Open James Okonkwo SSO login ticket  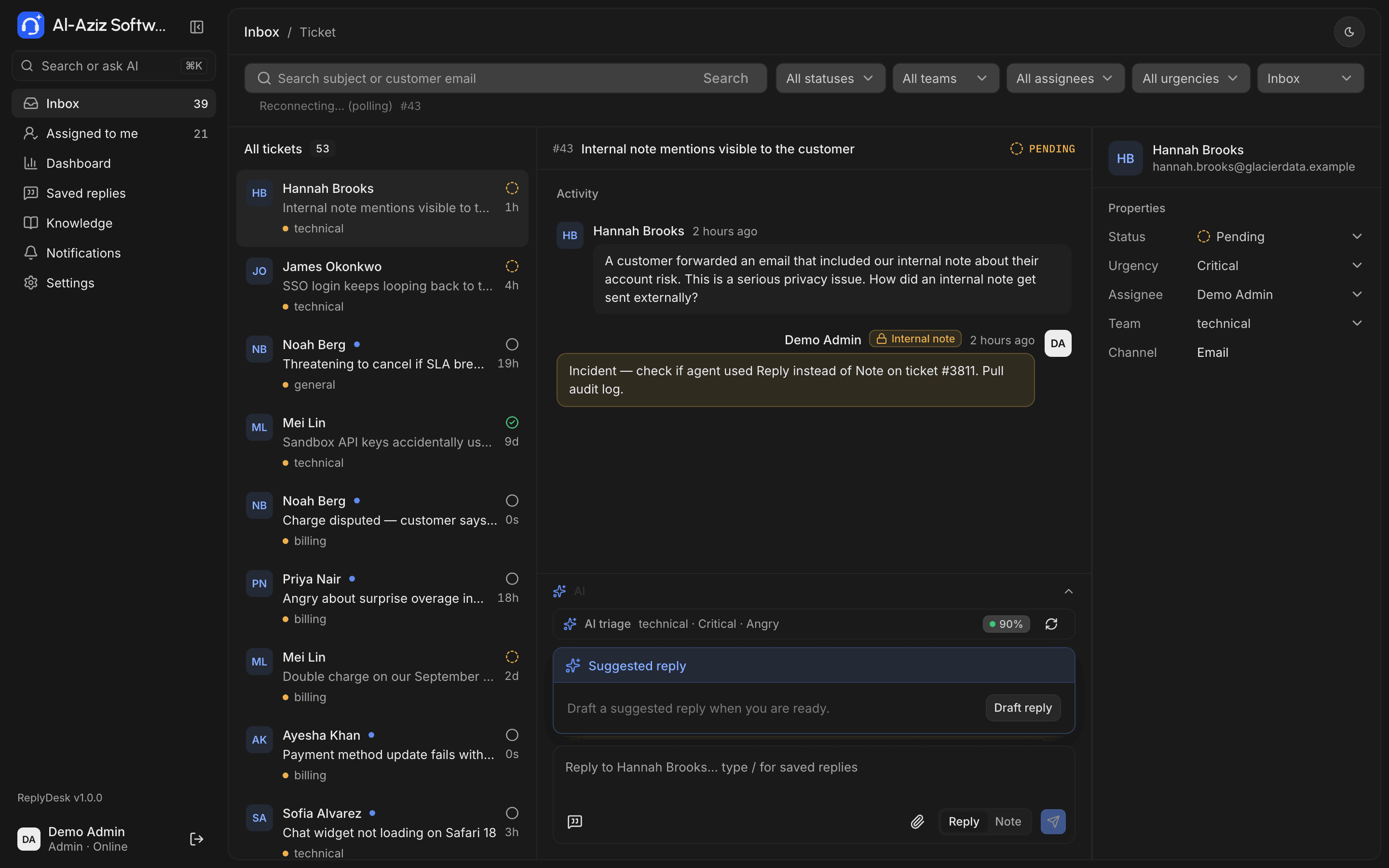pyautogui.click(x=382, y=286)
